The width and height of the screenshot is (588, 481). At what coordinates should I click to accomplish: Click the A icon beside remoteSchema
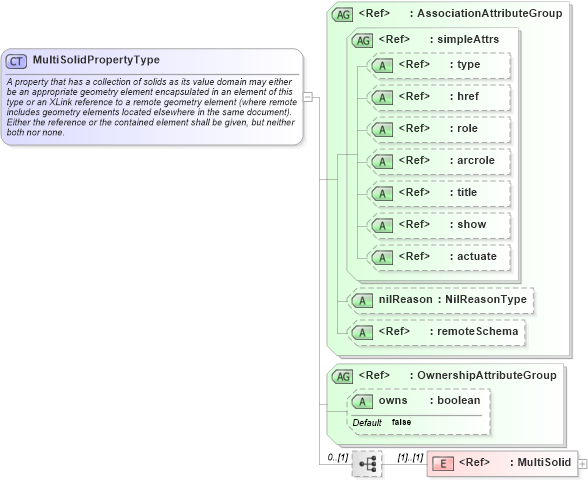(x=362, y=333)
